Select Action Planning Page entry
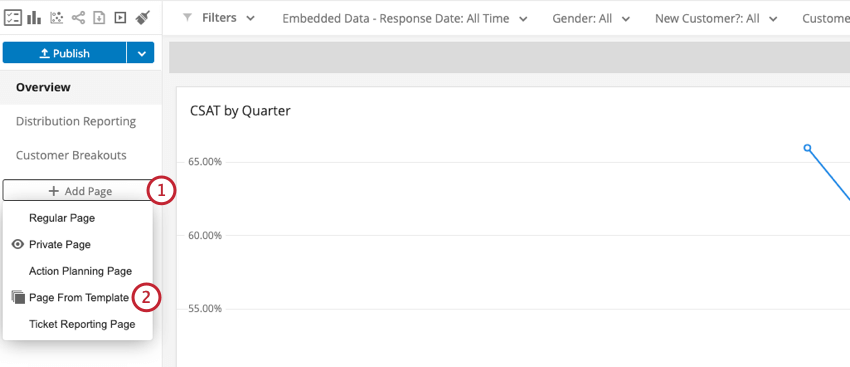This screenshot has height=367, width=850. pos(78,271)
